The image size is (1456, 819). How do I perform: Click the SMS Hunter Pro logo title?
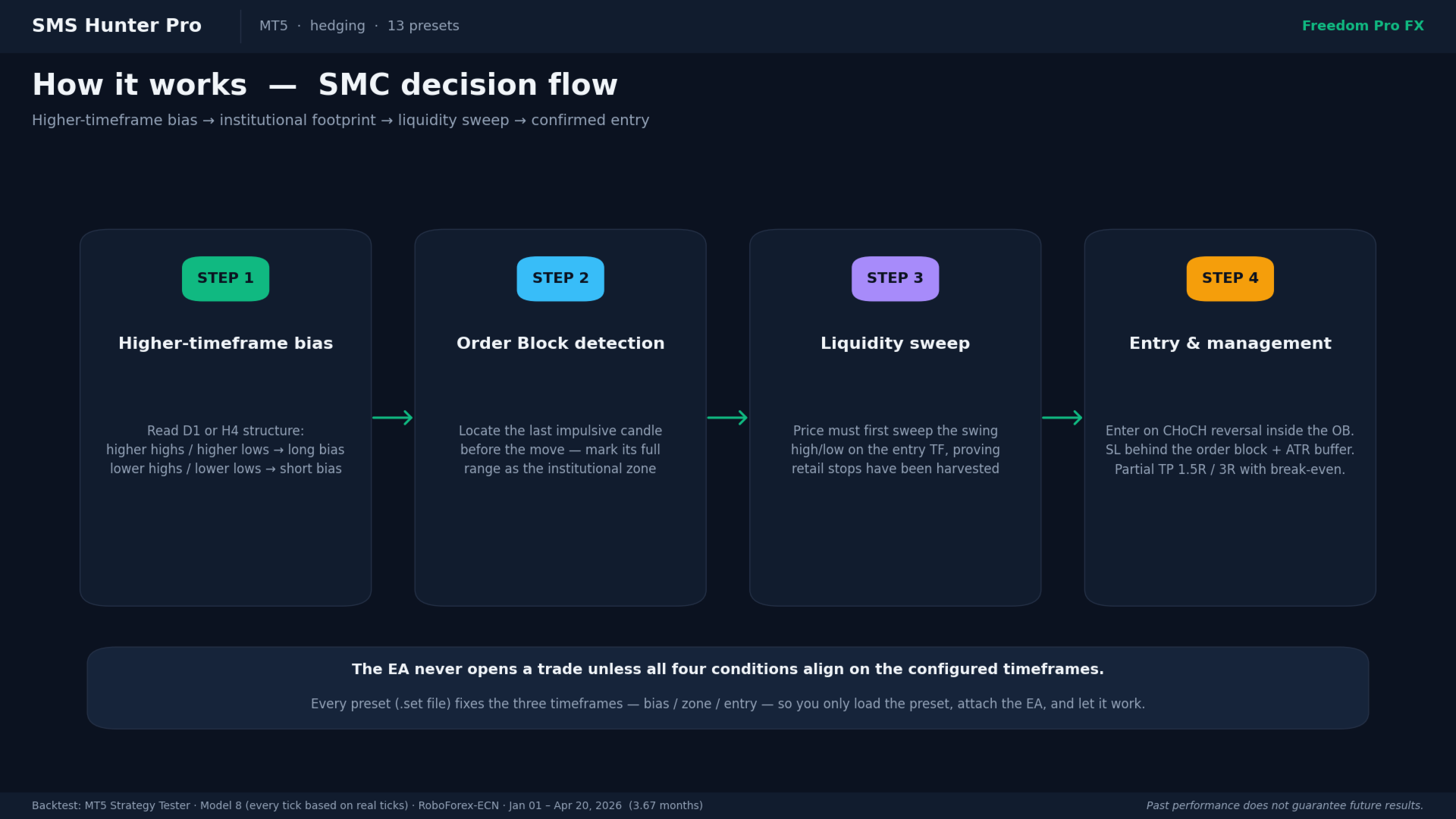coord(117,26)
